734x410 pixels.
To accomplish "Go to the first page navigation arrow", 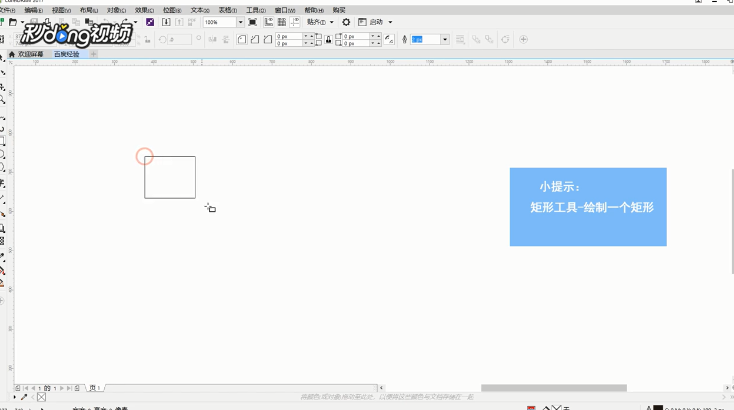I will pyautogui.click(x=26, y=388).
